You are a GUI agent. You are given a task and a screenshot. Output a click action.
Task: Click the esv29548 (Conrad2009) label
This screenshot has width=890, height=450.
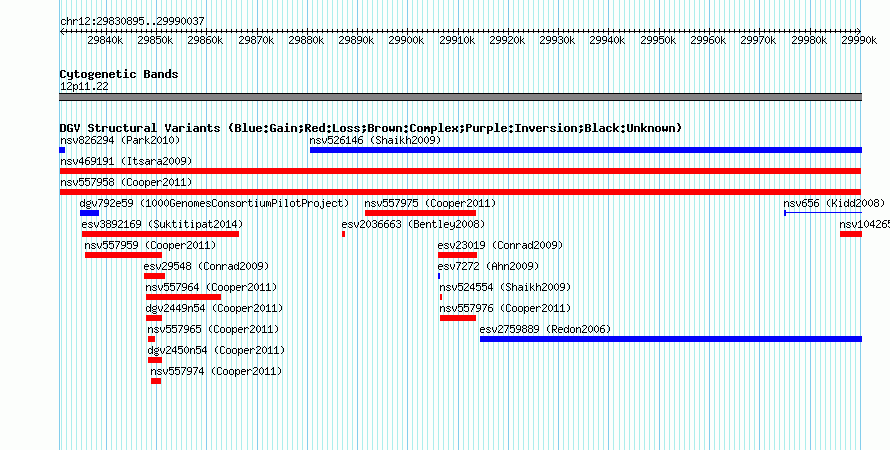207,266
